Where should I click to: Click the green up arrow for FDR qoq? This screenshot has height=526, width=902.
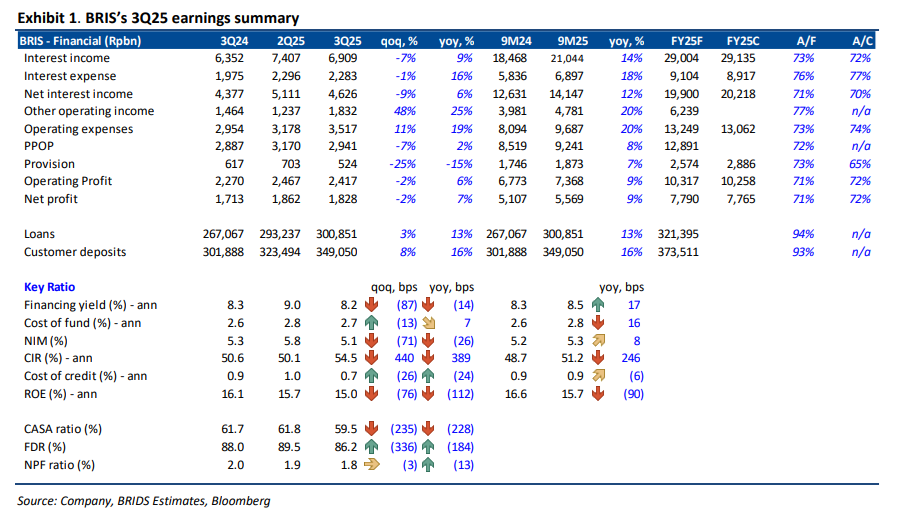point(370,447)
